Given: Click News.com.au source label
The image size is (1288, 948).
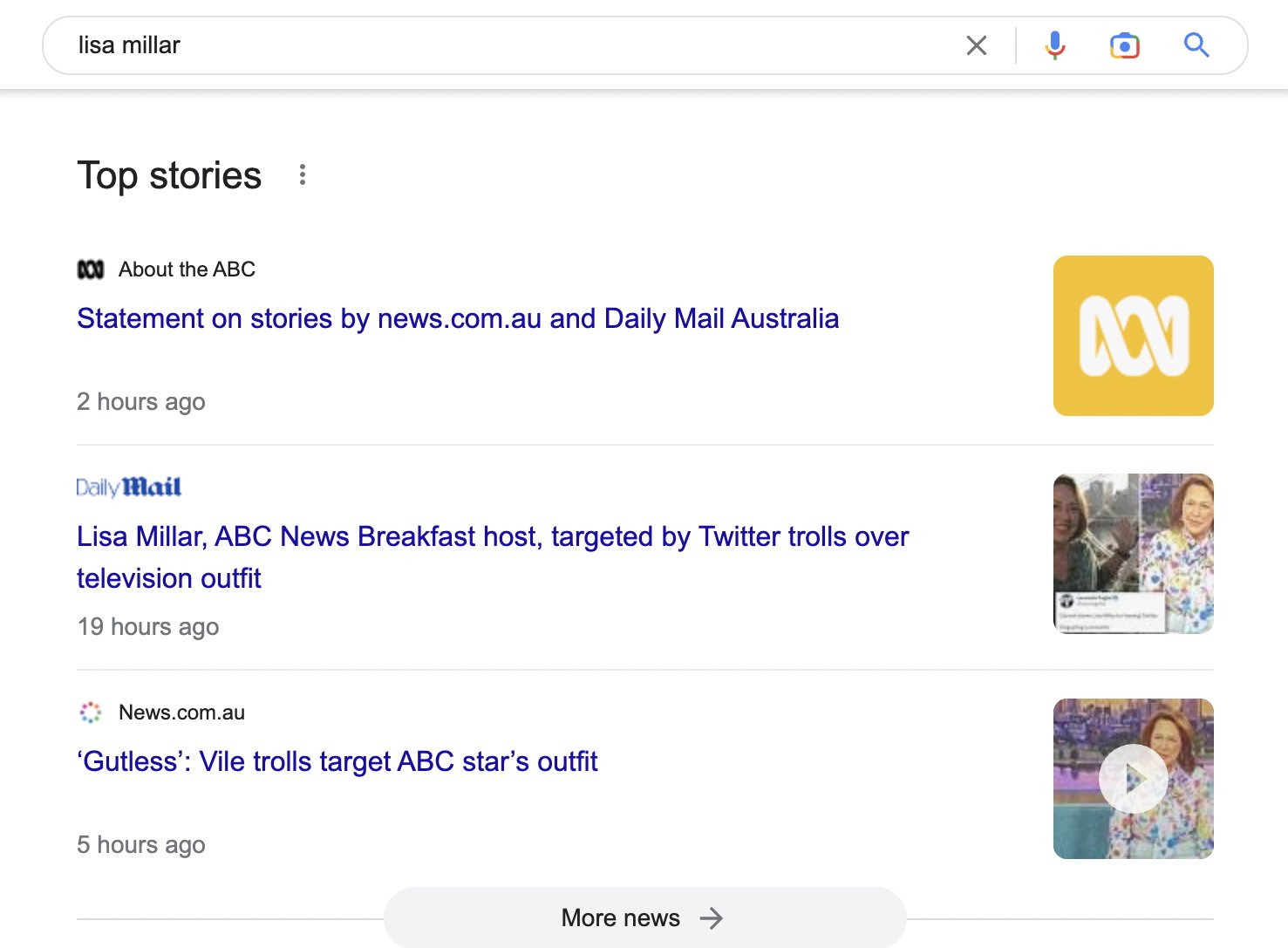Looking at the screenshot, I should coord(182,713).
